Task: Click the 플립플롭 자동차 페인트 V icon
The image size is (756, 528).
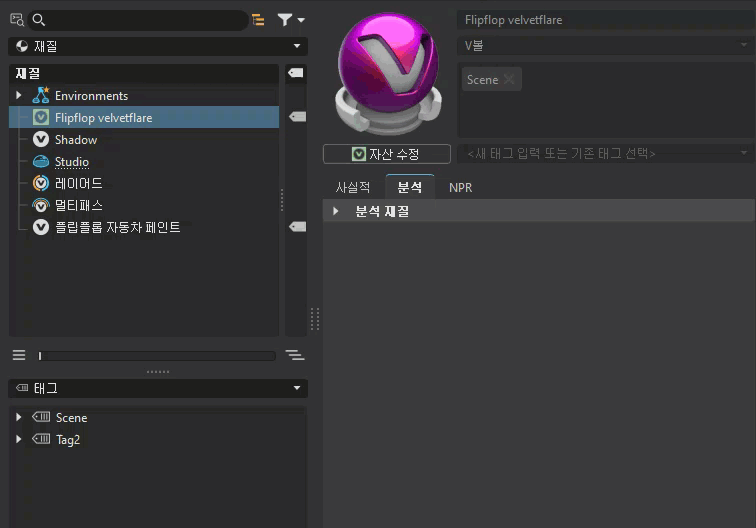Action: click(x=41, y=227)
